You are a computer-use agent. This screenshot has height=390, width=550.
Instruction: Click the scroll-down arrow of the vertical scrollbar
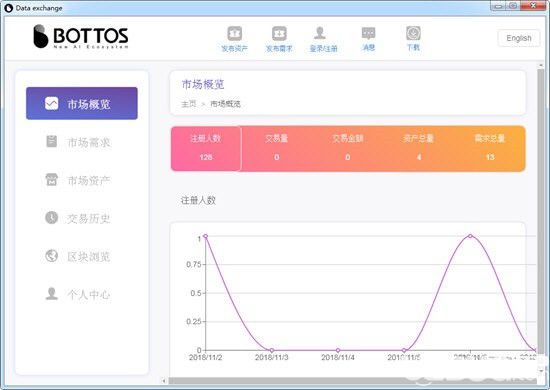(541, 371)
